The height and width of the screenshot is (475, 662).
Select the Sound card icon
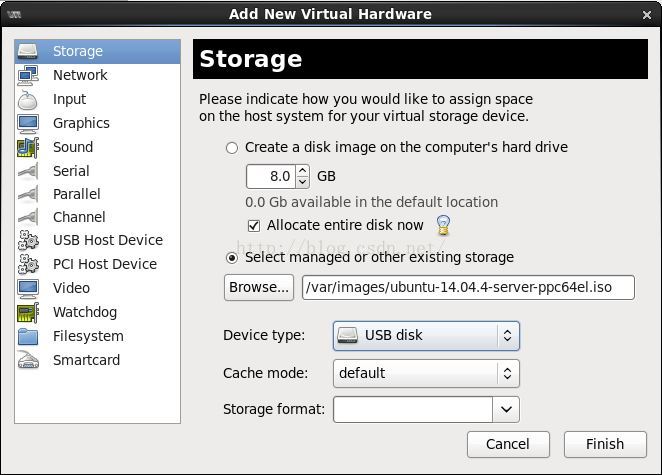tap(28, 147)
